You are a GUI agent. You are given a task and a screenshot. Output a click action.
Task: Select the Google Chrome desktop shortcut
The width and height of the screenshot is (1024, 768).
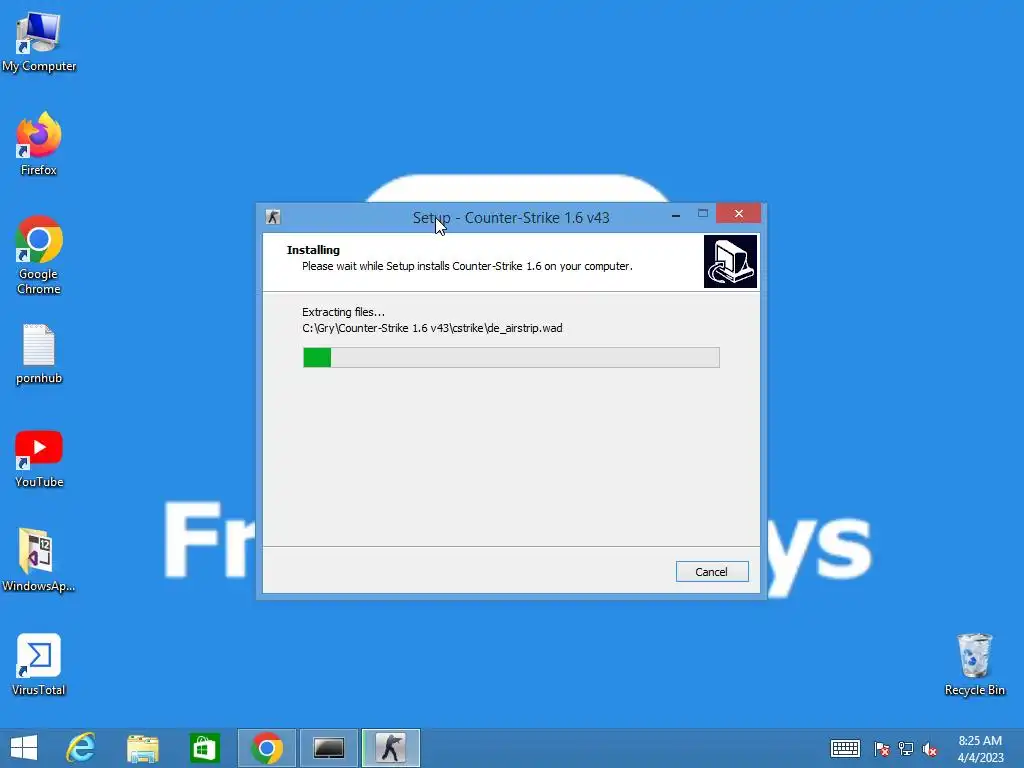39,255
